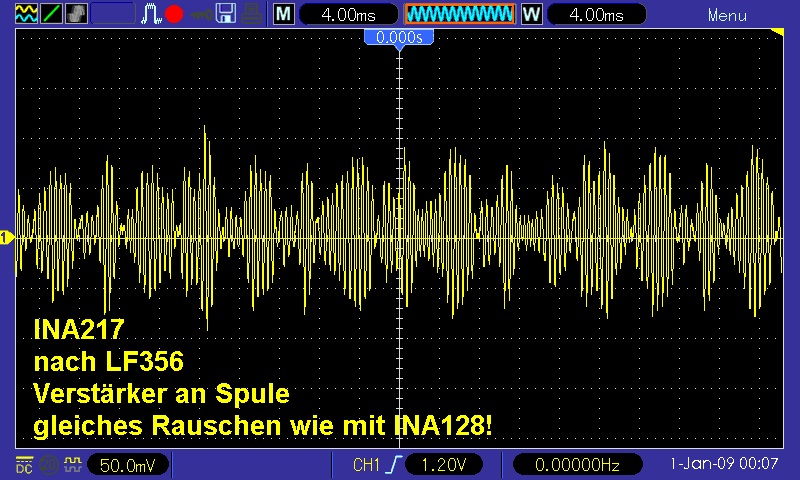Click the 'nach LF356' annotation text
The image size is (800, 480).
pyautogui.click(x=108, y=361)
